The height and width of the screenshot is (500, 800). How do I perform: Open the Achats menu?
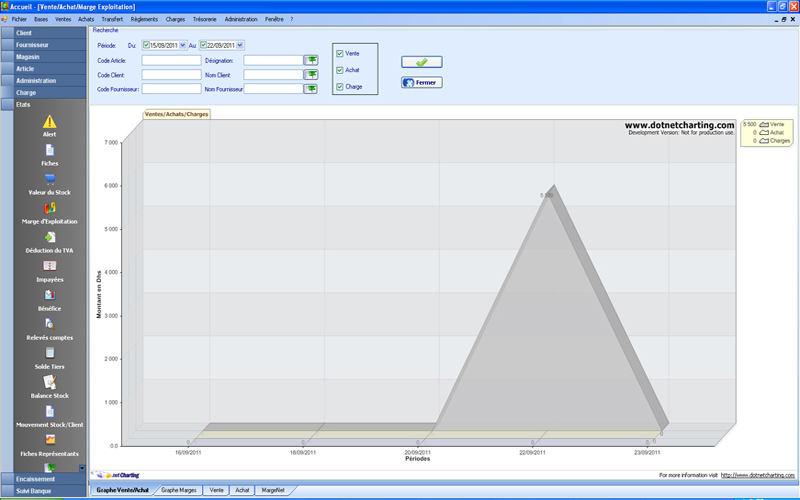coord(86,19)
